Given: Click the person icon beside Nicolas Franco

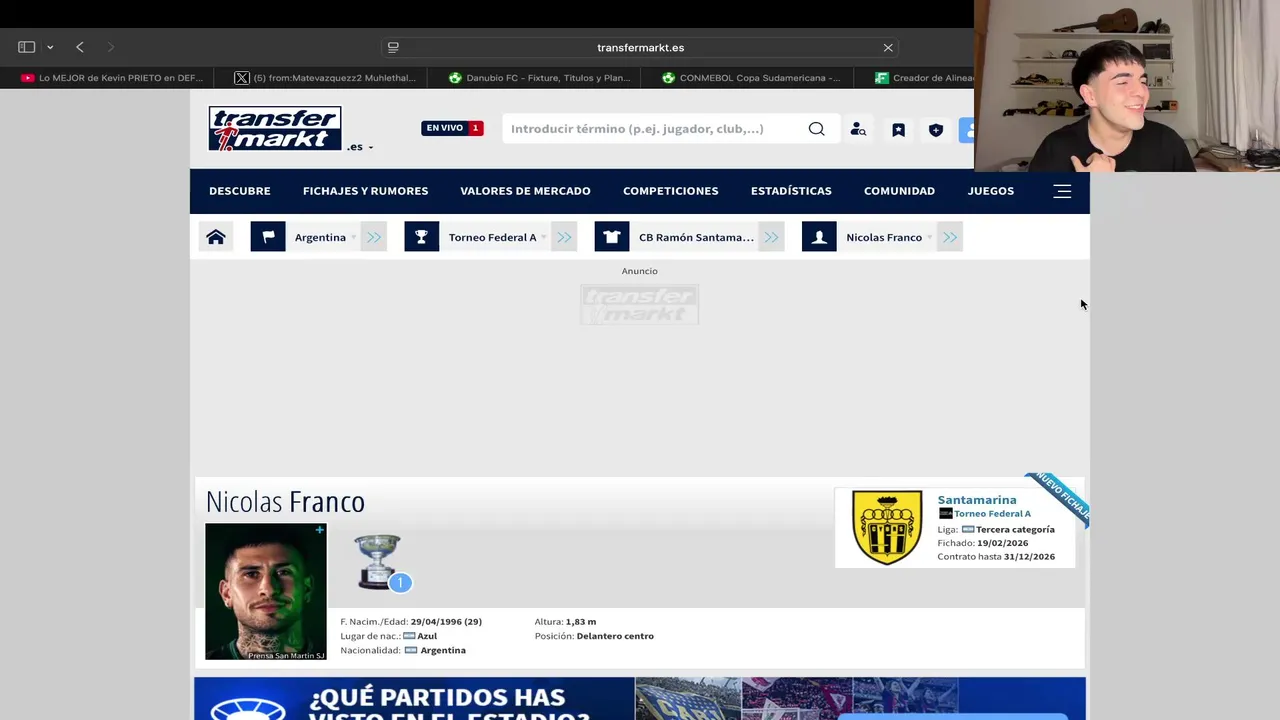Looking at the screenshot, I should (819, 237).
